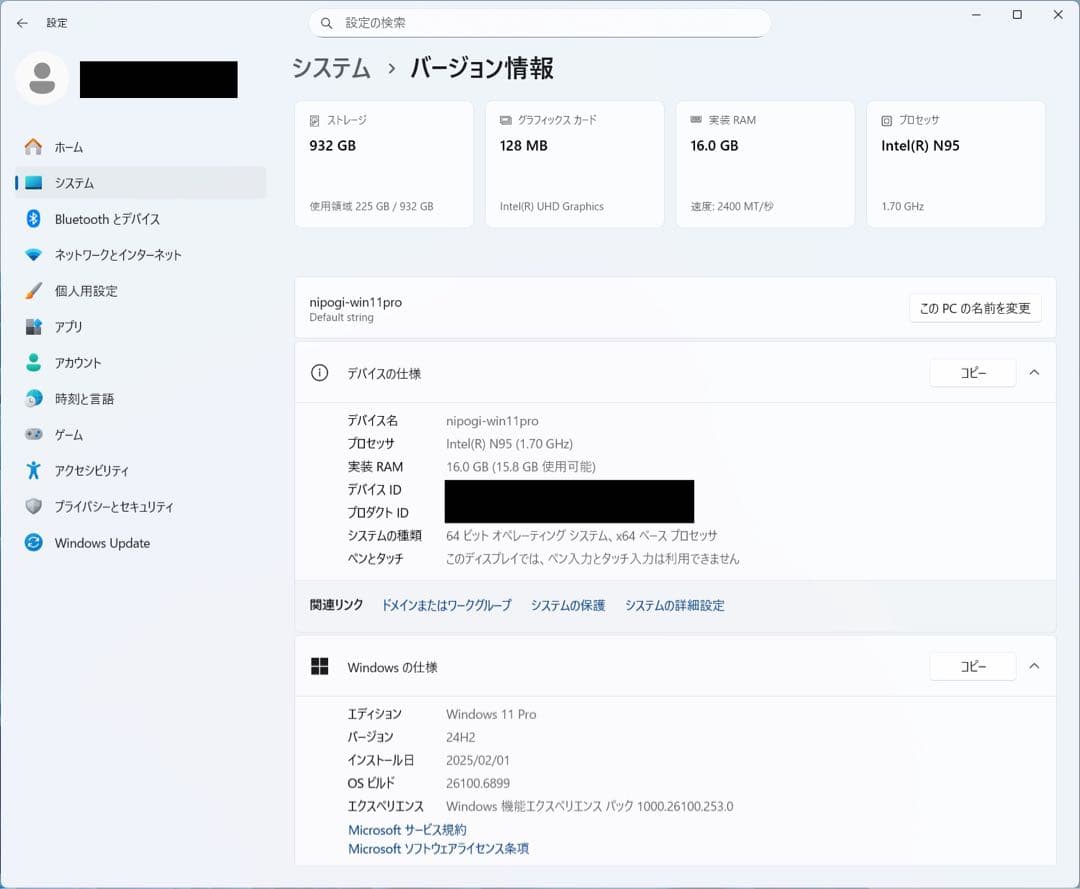
Task: Click the Bluetooth とデバイス sidebar icon
Action: [33, 219]
